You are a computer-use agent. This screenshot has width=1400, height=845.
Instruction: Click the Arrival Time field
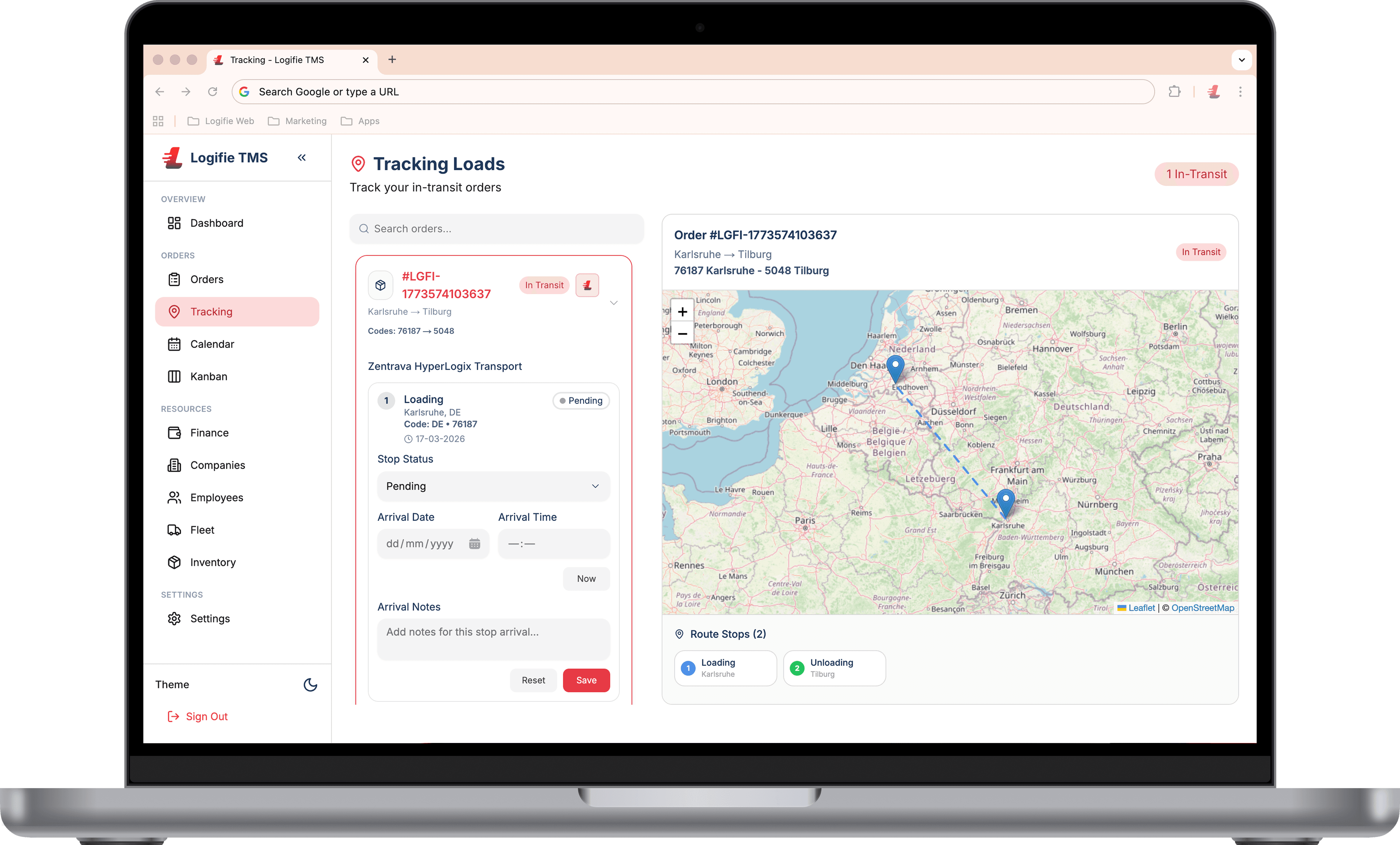tap(554, 544)
